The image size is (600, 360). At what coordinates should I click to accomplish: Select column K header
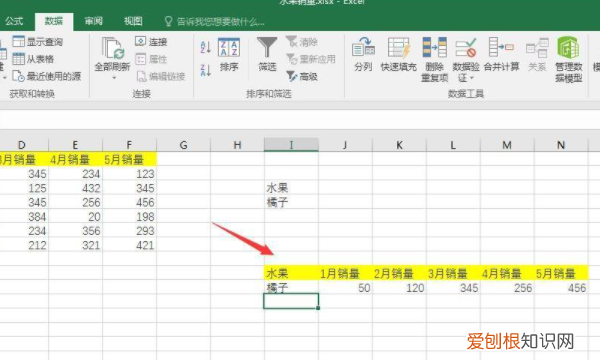coord(399,145)
